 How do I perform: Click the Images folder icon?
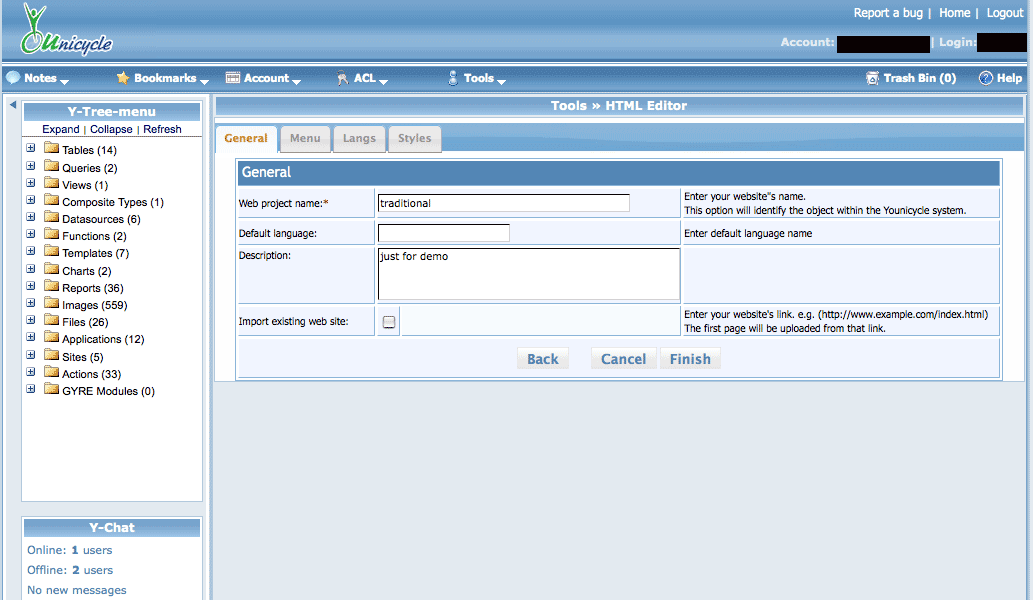click(51, 304)
